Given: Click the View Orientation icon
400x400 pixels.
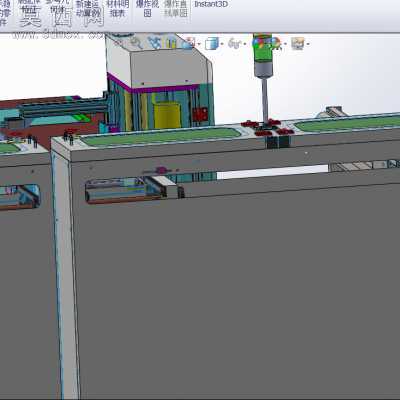Looking at the screenshot, I should (x=188, y=43).
